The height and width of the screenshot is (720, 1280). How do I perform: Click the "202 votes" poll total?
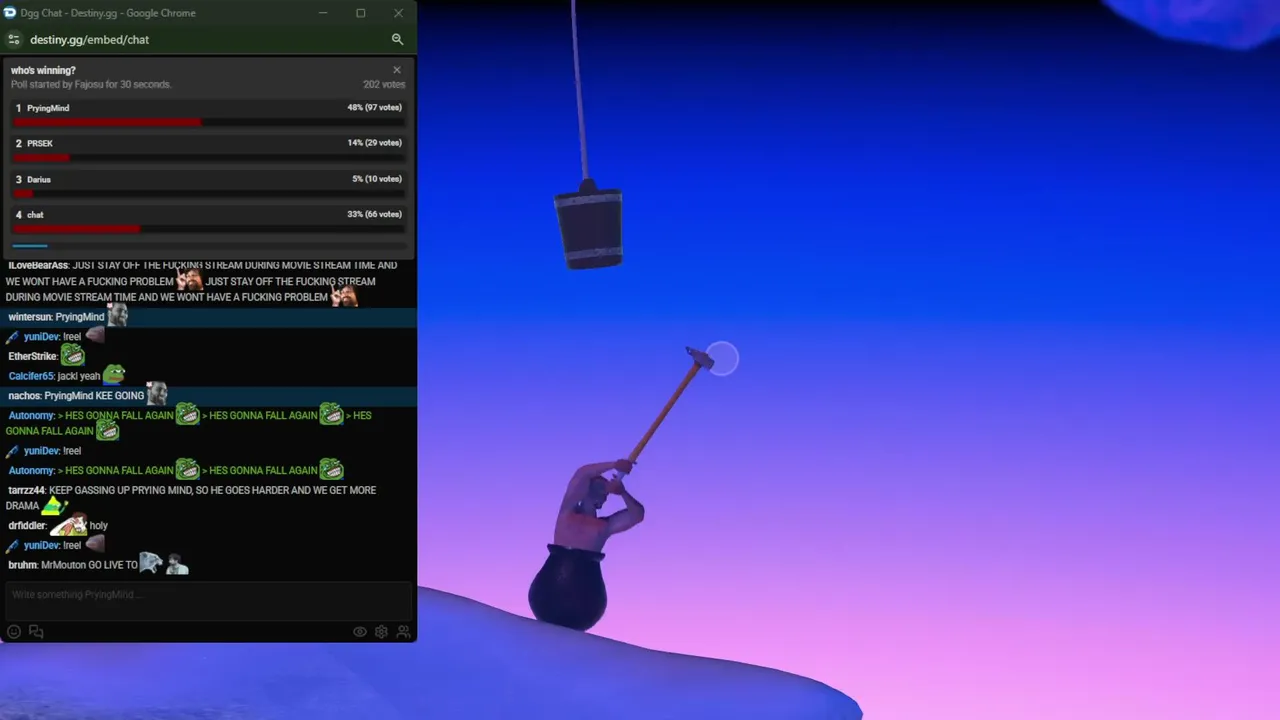(x=384, y=85)
